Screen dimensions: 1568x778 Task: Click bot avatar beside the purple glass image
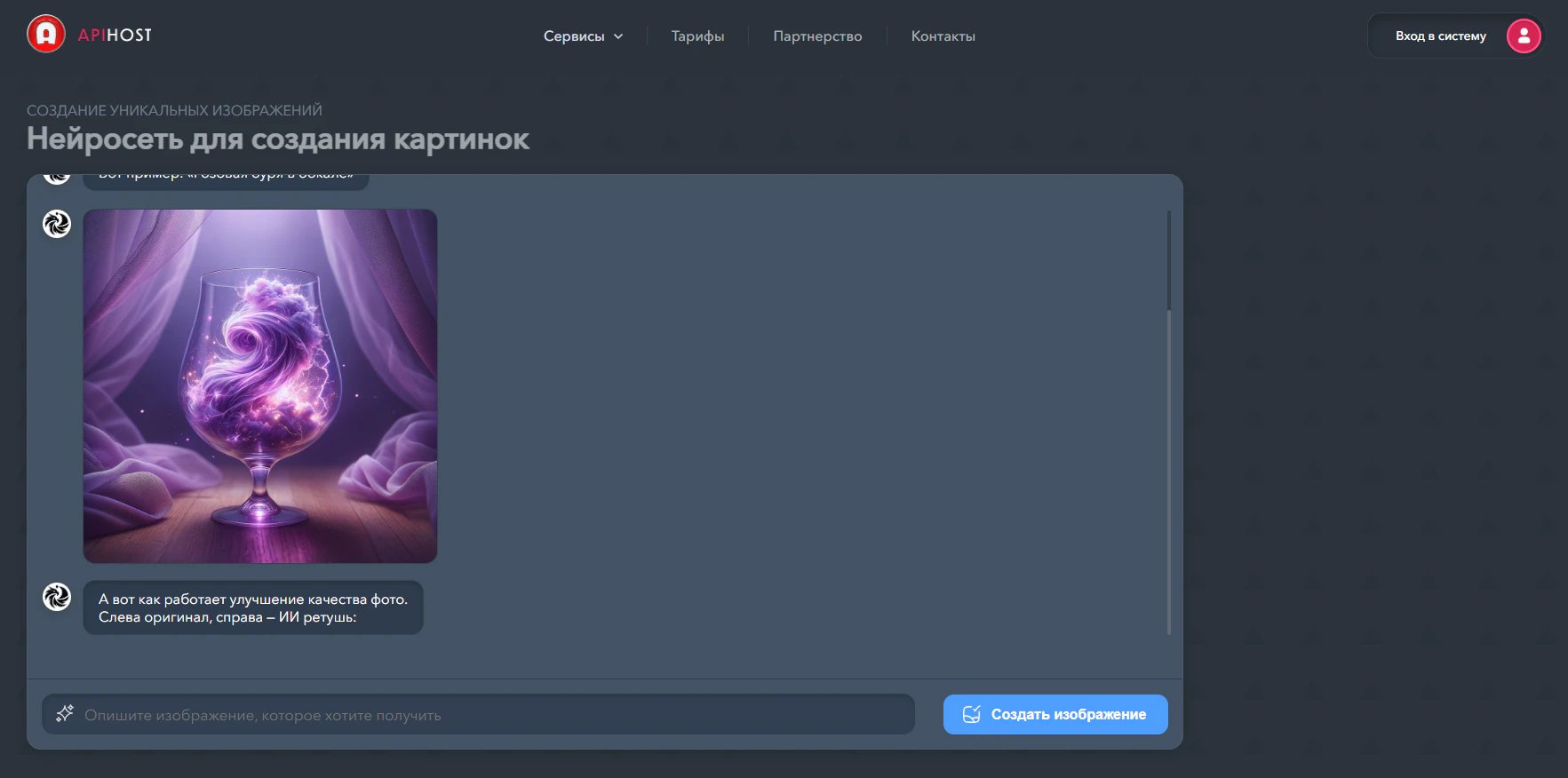pyautogui.click(x=57, y=224)
